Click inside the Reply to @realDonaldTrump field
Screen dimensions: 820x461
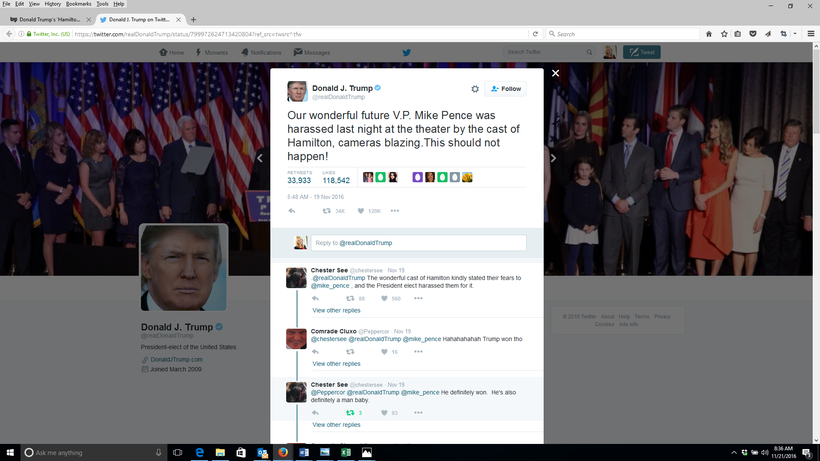pyautogui.click(x=418, y=243)
